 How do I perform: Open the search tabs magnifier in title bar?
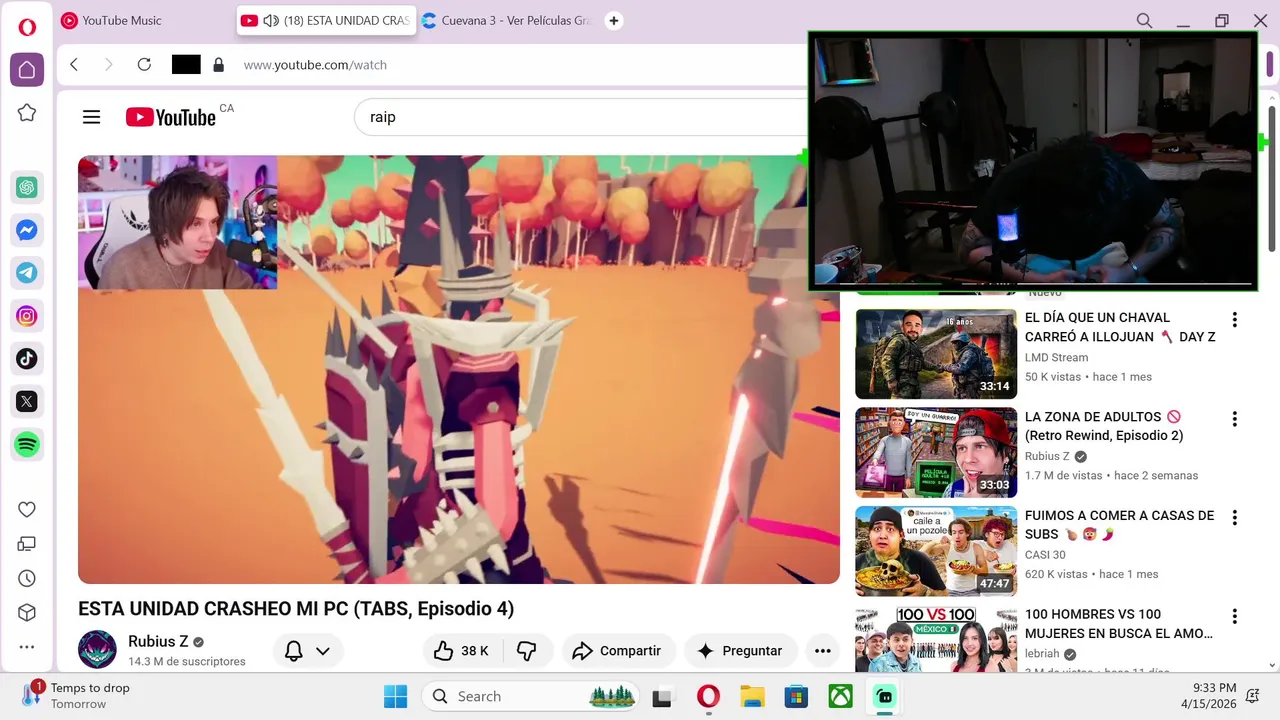point(1144,21)
